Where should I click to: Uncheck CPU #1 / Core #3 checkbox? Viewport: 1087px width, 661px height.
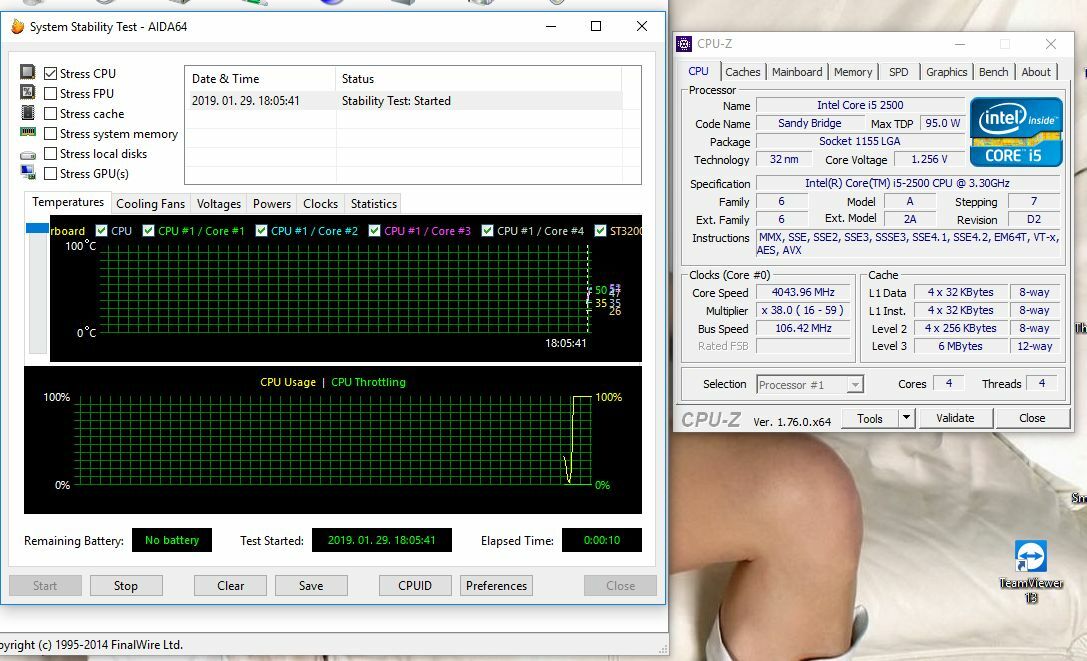[374, 231]
